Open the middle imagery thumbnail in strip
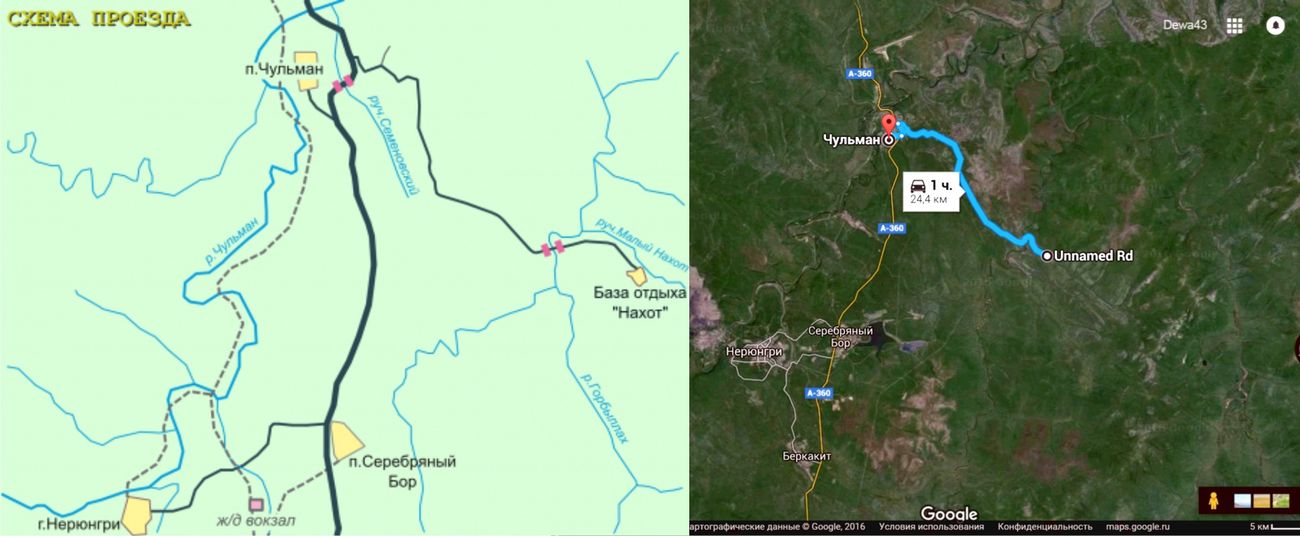 coord(1259,500)
